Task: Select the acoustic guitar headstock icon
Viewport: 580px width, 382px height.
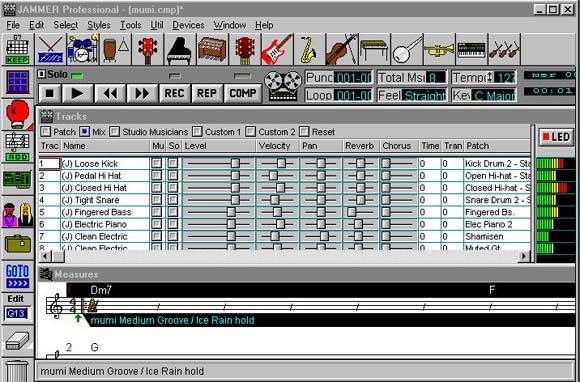Action: [245, 49]
